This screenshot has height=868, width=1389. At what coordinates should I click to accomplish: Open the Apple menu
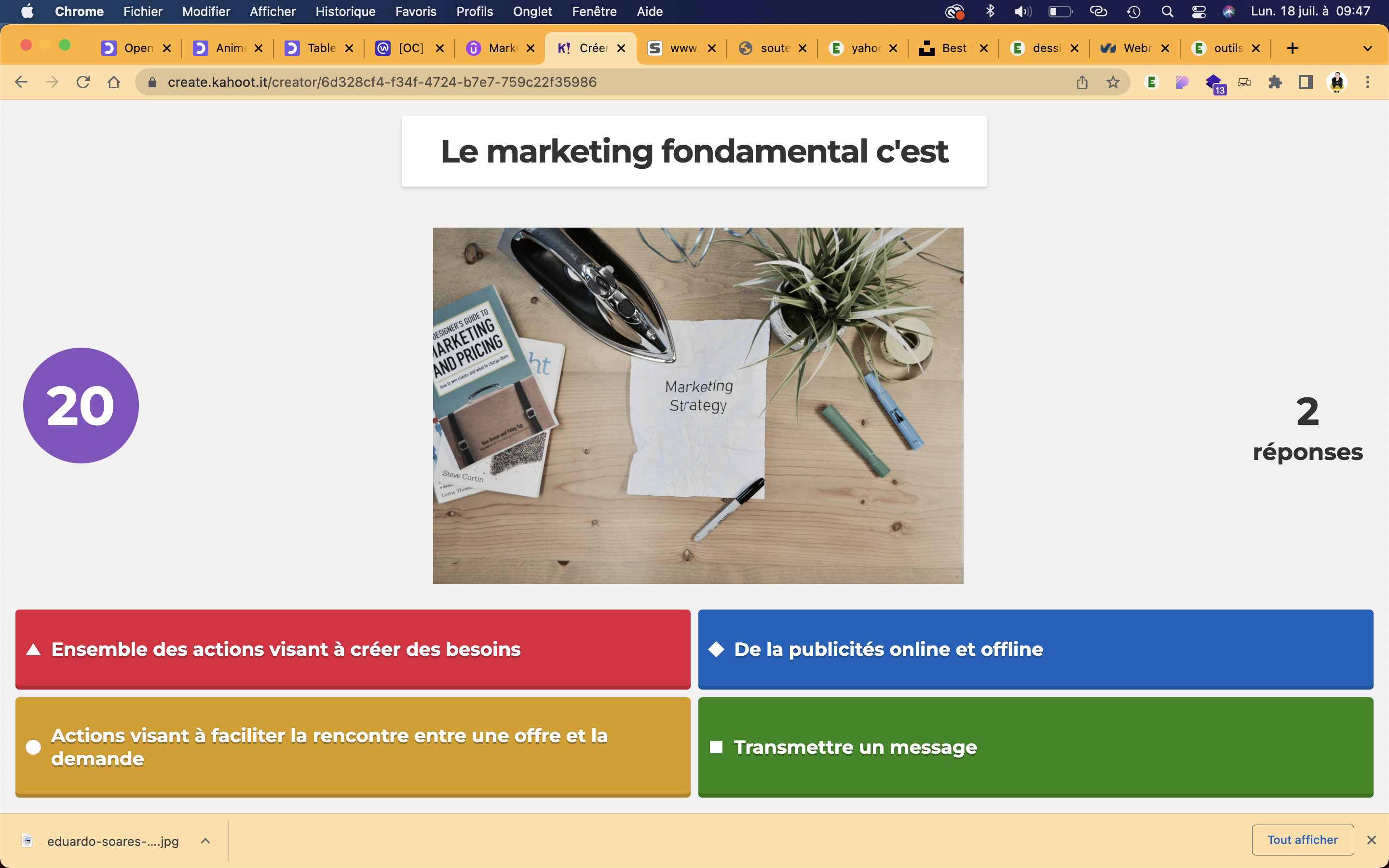27,12
